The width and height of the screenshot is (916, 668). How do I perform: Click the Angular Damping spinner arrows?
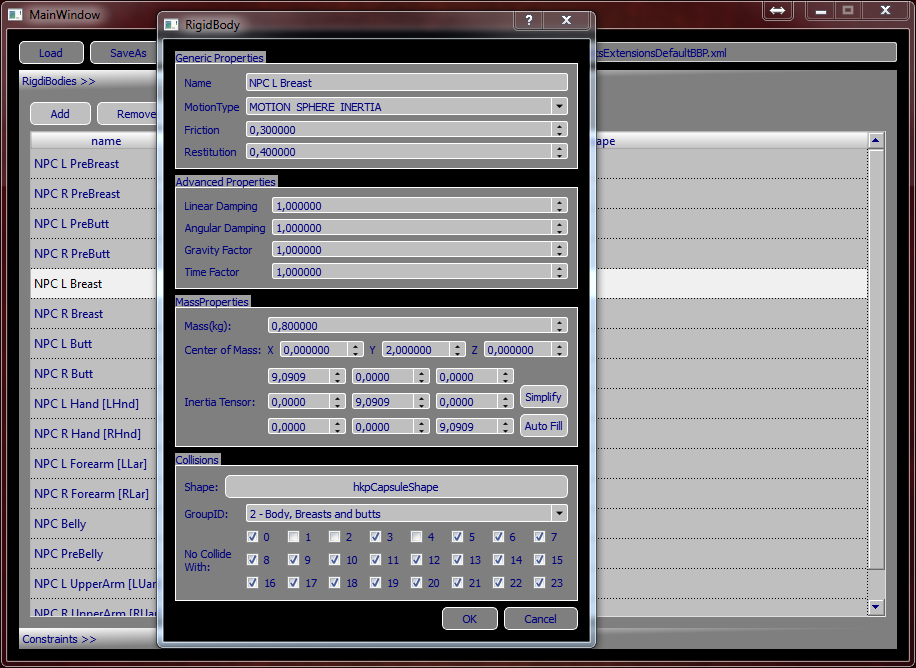[559, 228]
